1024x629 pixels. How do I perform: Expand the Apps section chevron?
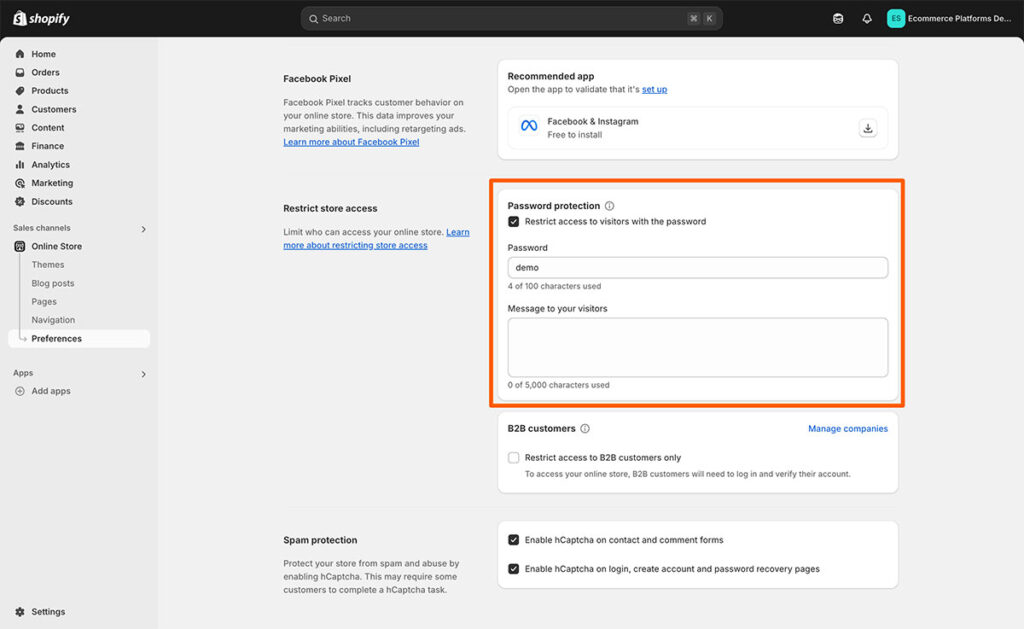pyautogui.click(x=143, y=374)
